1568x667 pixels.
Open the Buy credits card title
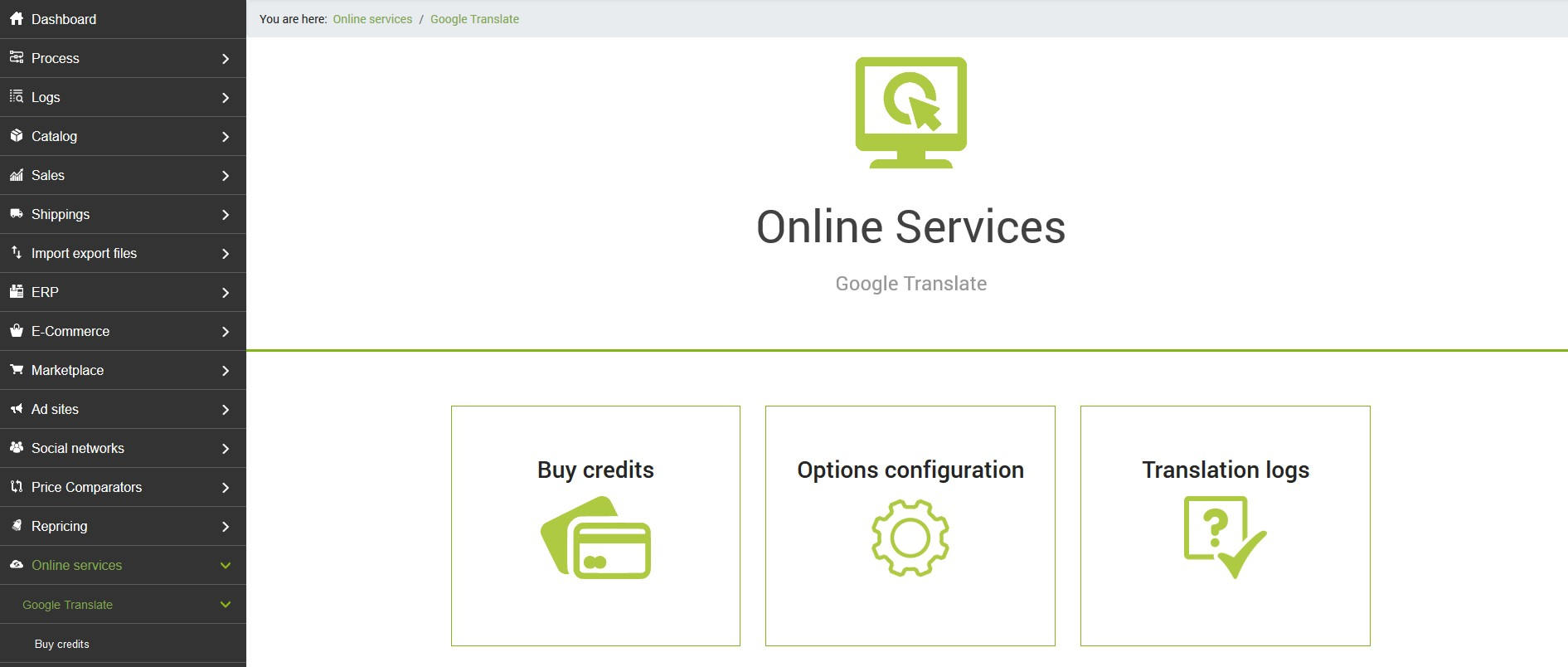click(595, 470)
